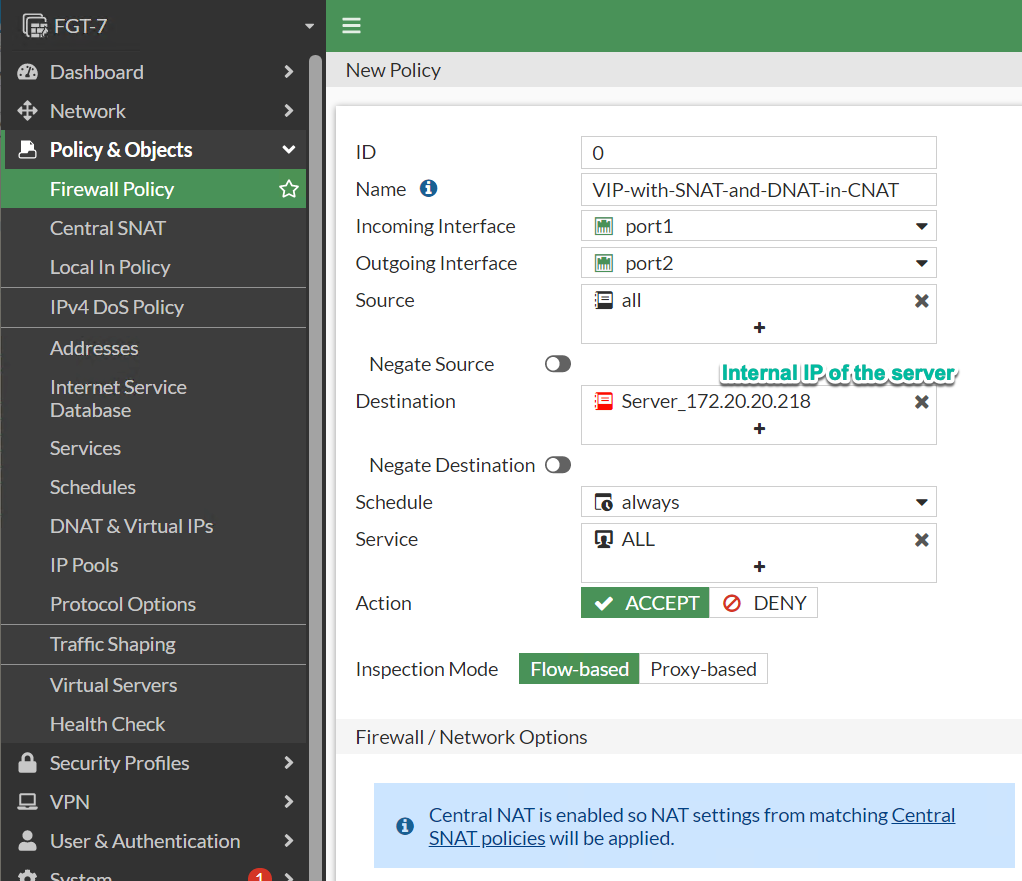The width and height of the screenshot is (1022, 881).
Task: Click the hamburger menu icon in green header
Action: (351, 25)
